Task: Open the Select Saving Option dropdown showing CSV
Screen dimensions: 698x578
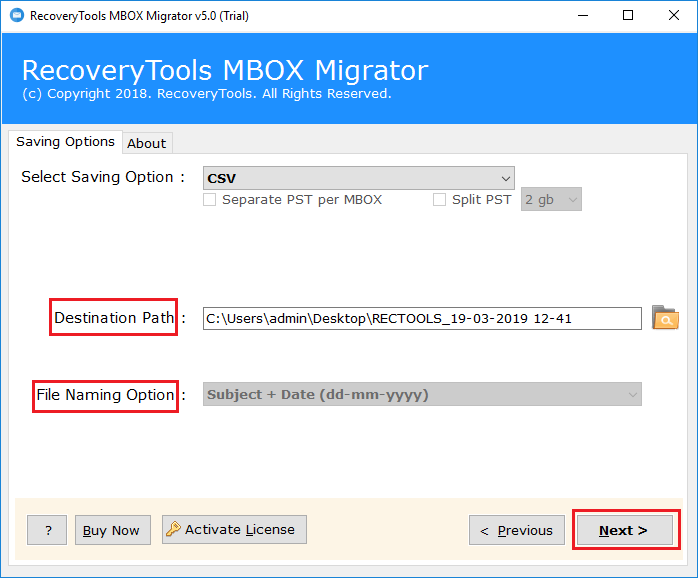Action: pos(359,178)
